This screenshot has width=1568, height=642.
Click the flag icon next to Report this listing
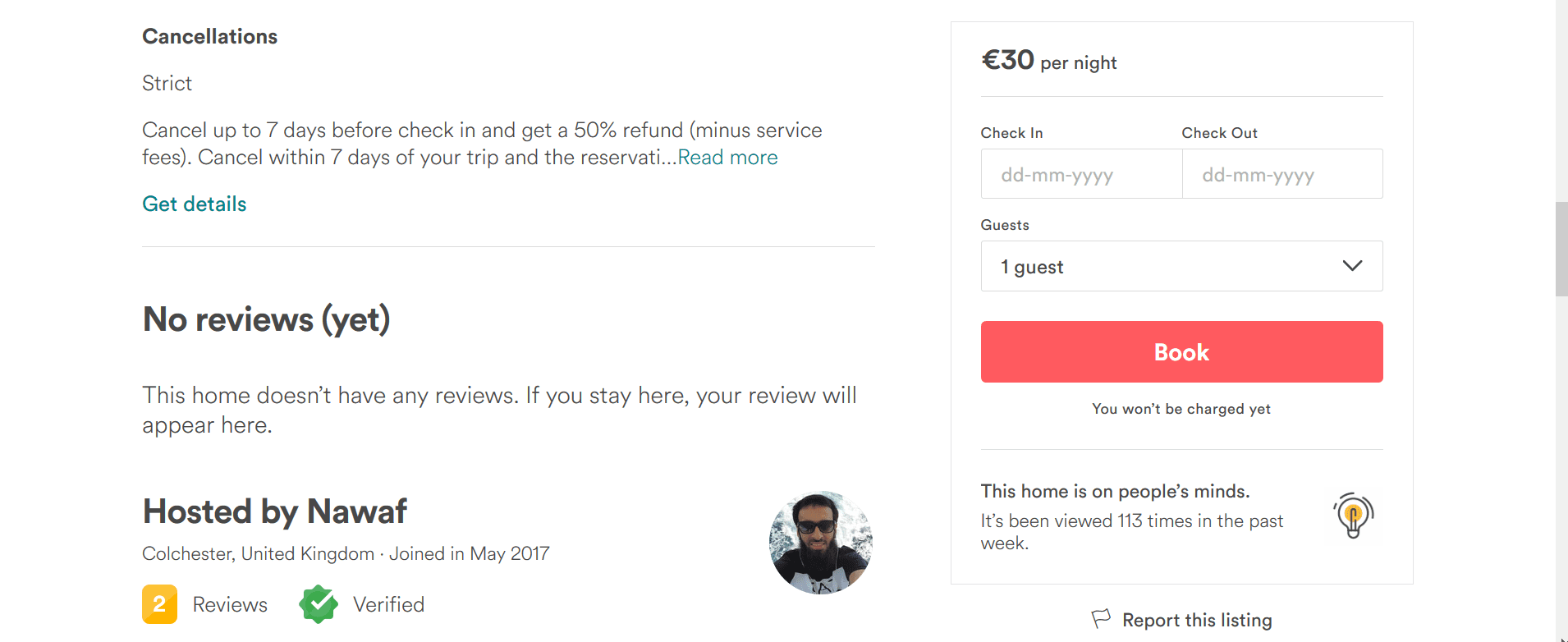coord(1101,618)
